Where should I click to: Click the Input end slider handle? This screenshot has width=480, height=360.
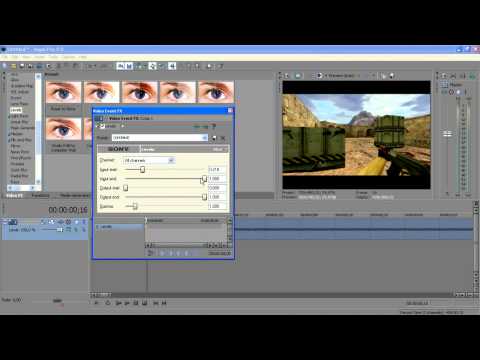[x=204, y=179]
